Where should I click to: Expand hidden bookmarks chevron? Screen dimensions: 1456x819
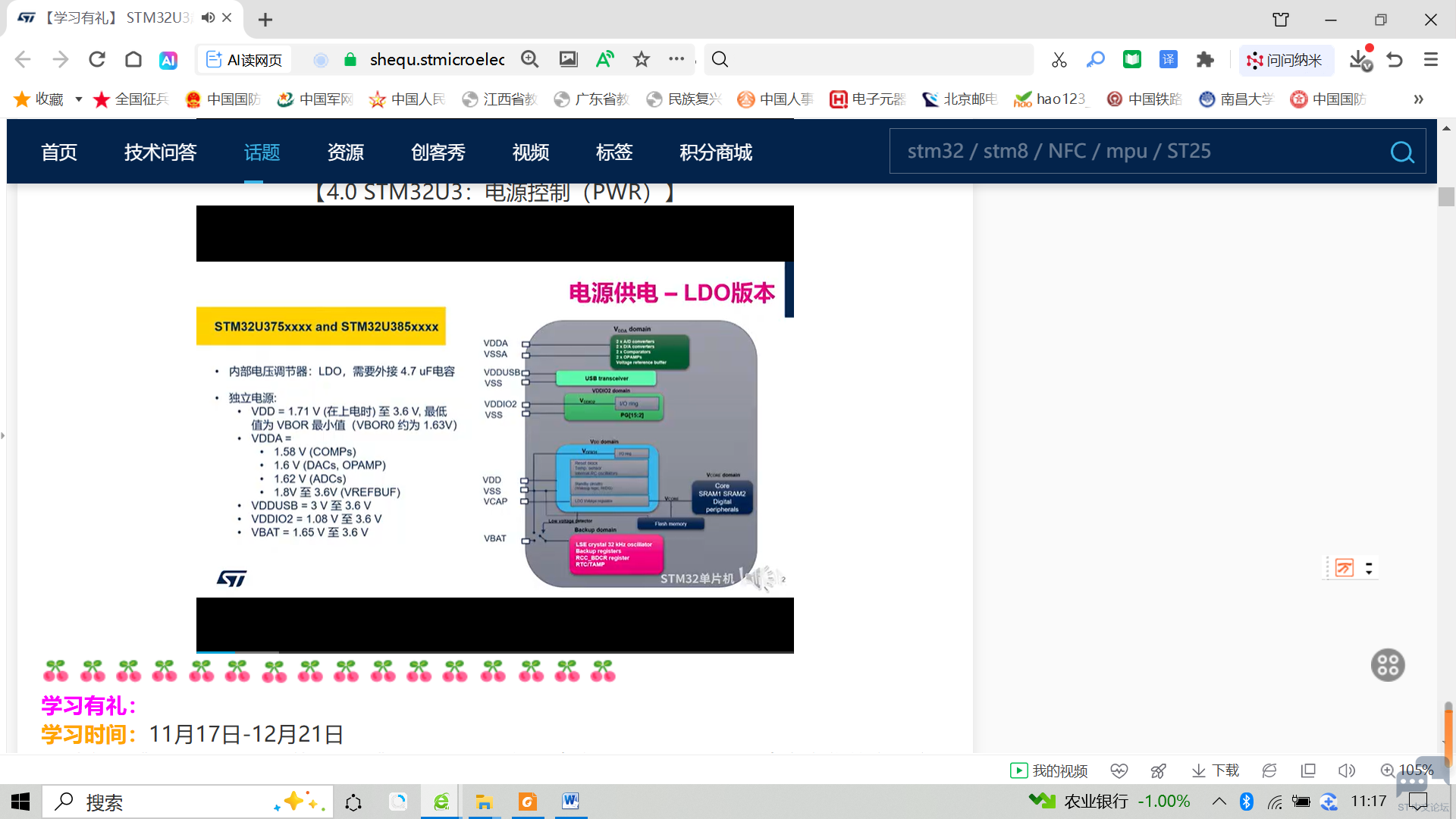coord(1418,99)
